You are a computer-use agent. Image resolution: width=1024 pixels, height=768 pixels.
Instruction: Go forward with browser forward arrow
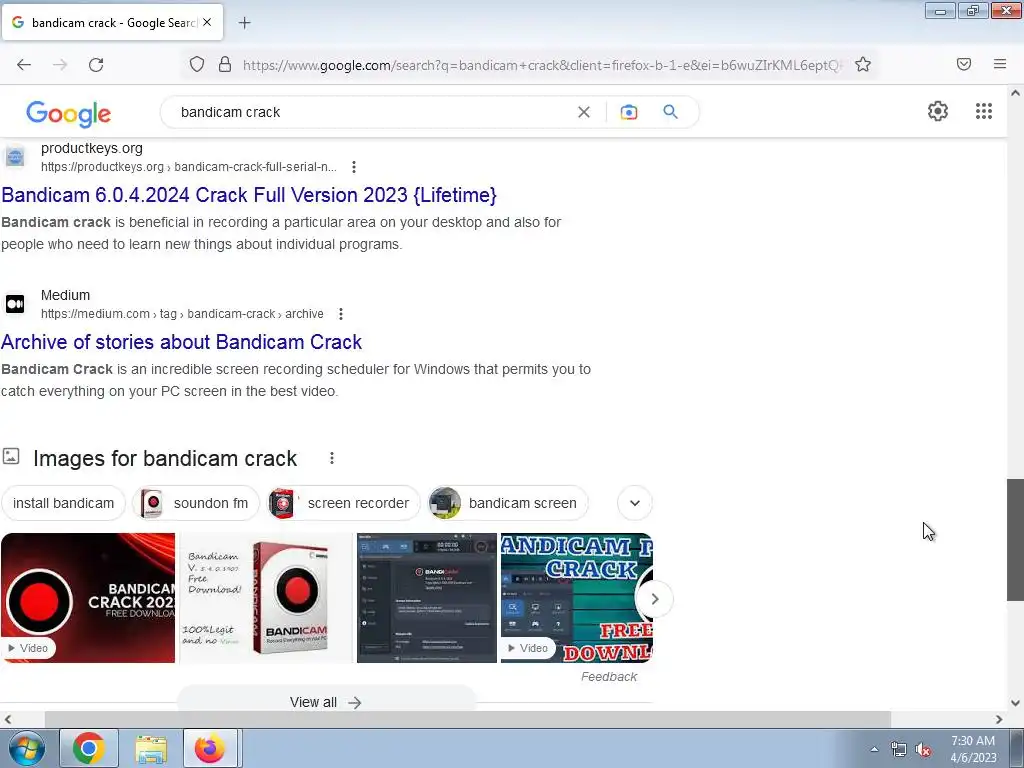coord(60,65)
